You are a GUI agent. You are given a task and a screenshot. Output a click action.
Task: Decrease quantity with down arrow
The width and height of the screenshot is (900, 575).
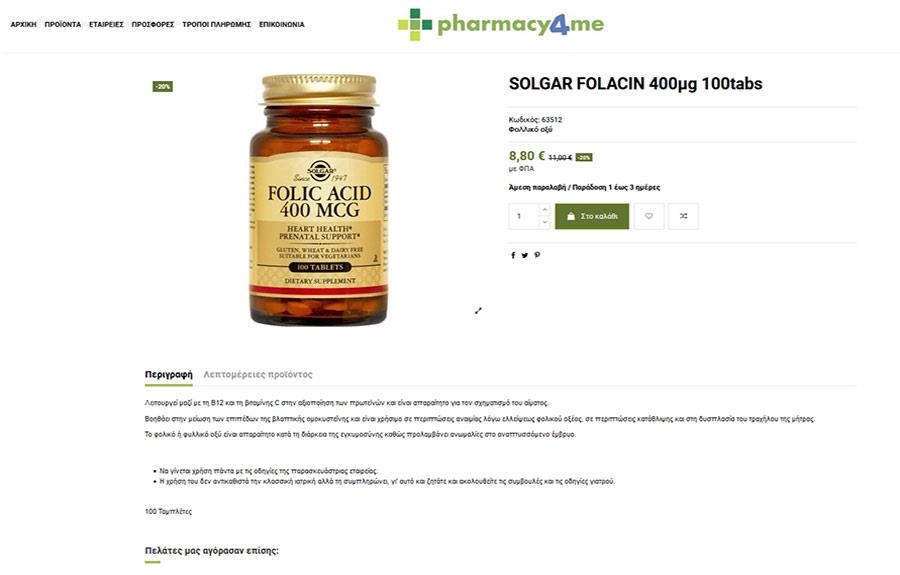pyautogui.click(x=545, y=223)
